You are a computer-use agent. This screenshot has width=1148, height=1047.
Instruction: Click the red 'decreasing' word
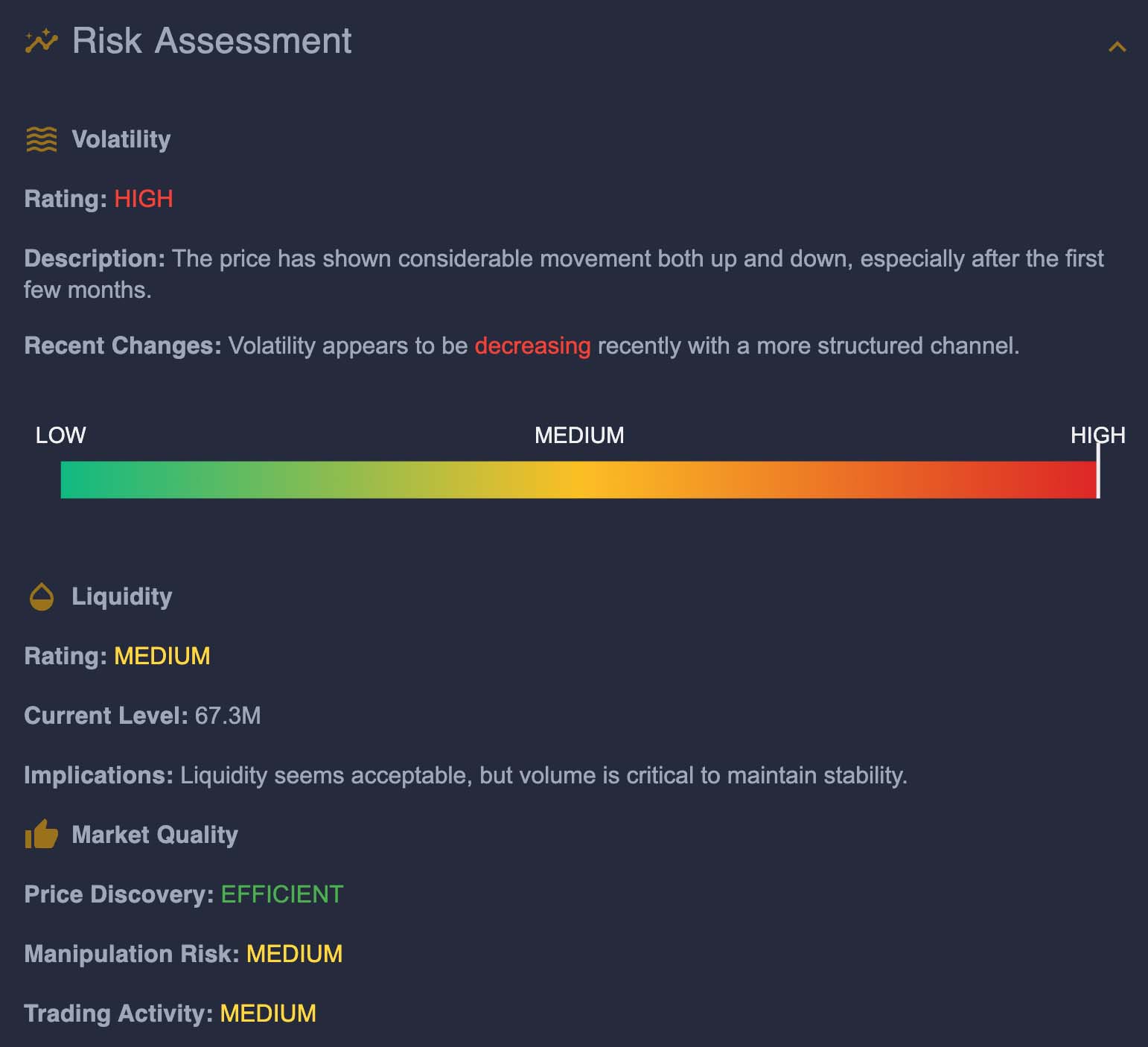[x=532, y=346]
